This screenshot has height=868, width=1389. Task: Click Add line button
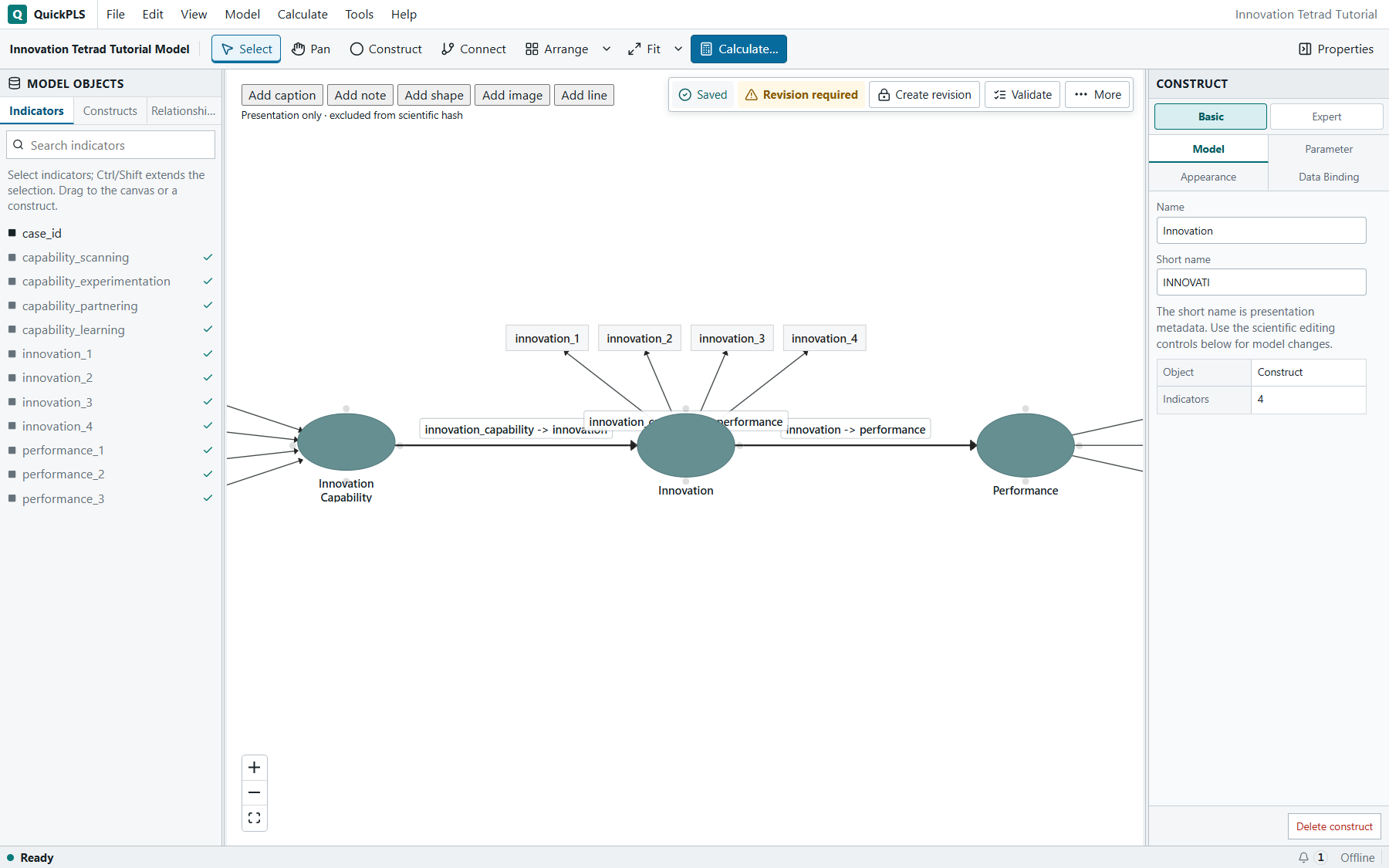584,95
